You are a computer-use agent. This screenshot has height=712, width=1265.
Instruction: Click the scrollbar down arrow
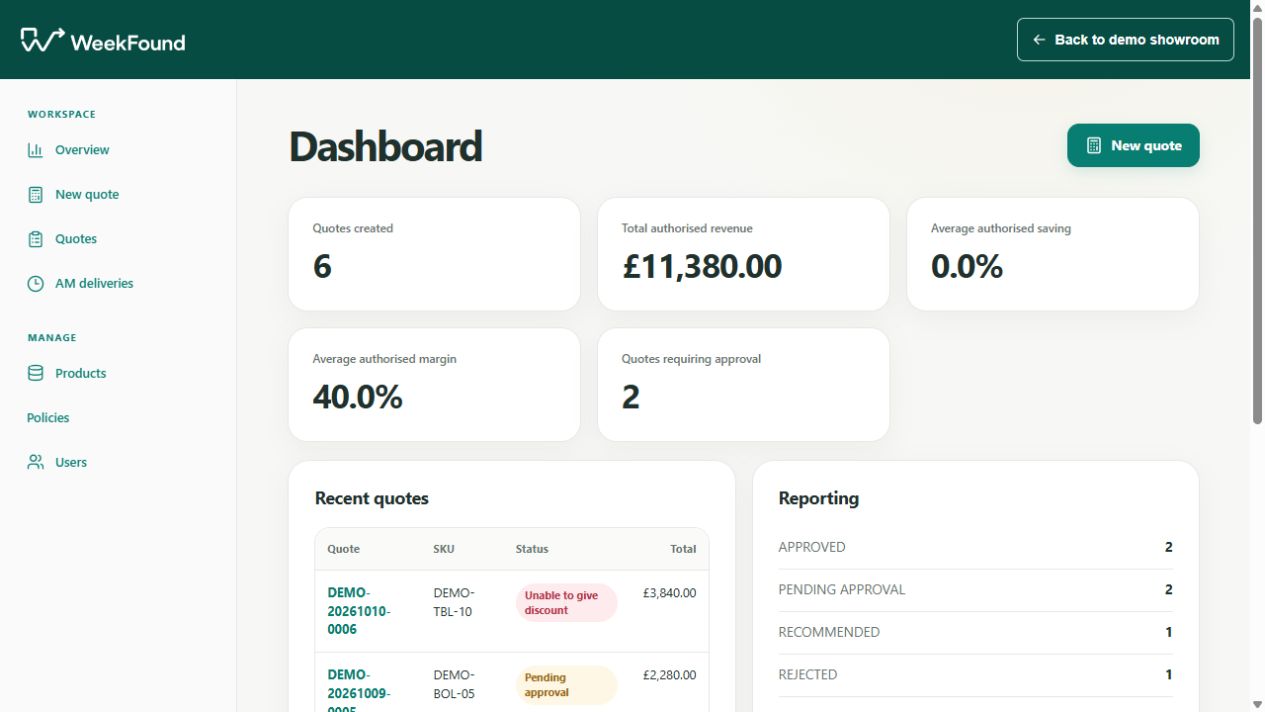point(1257,705)
